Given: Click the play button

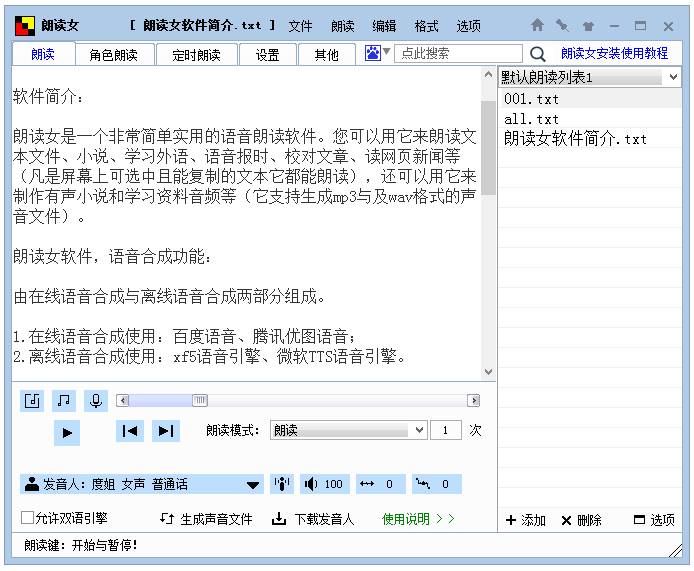Looking at the screenshot, I should tap(67, 432).
